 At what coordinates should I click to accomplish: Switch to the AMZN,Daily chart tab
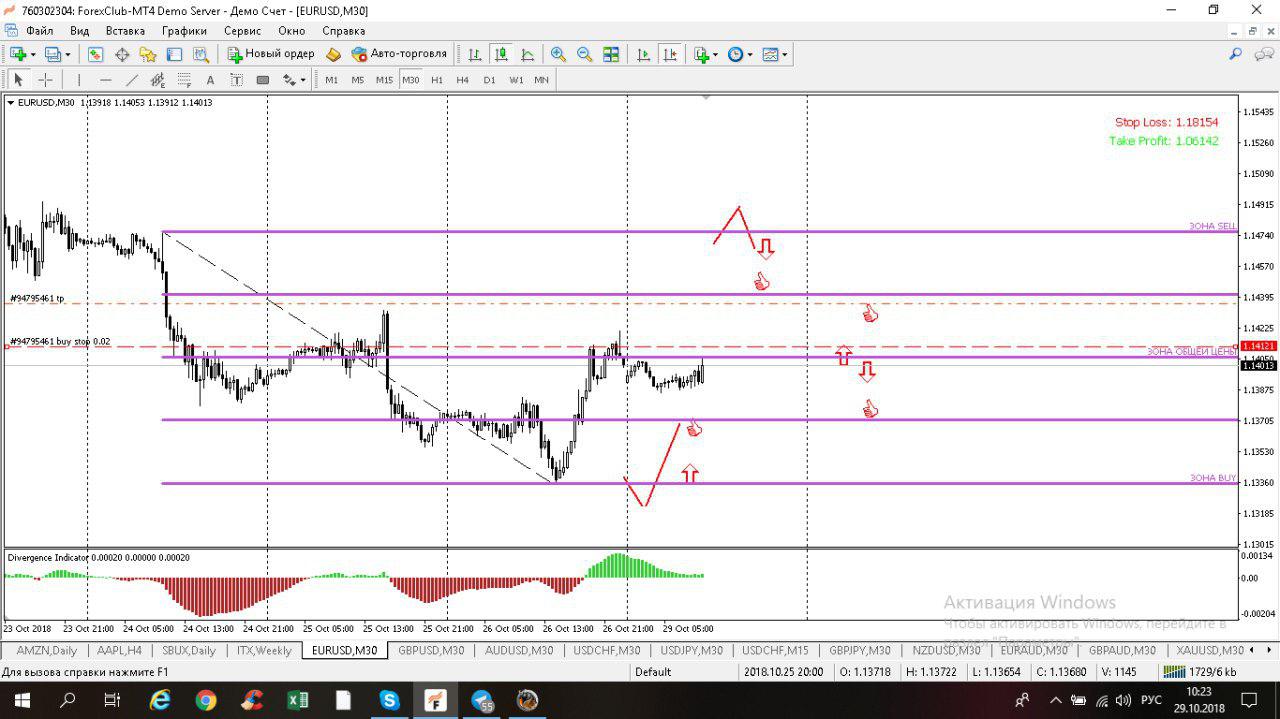46,650
